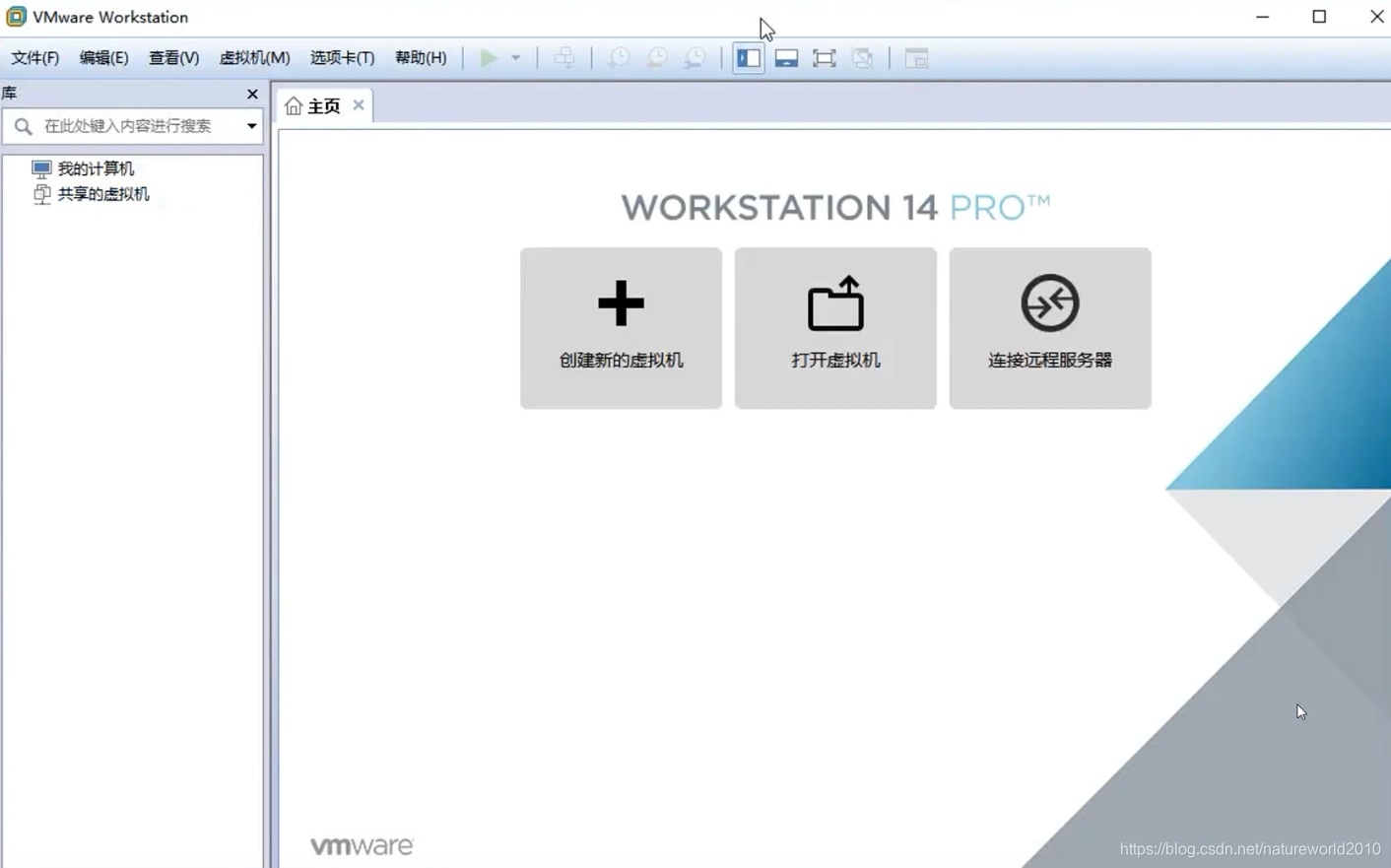Close the 主页 tab
1391x868 pixels.
359,104
